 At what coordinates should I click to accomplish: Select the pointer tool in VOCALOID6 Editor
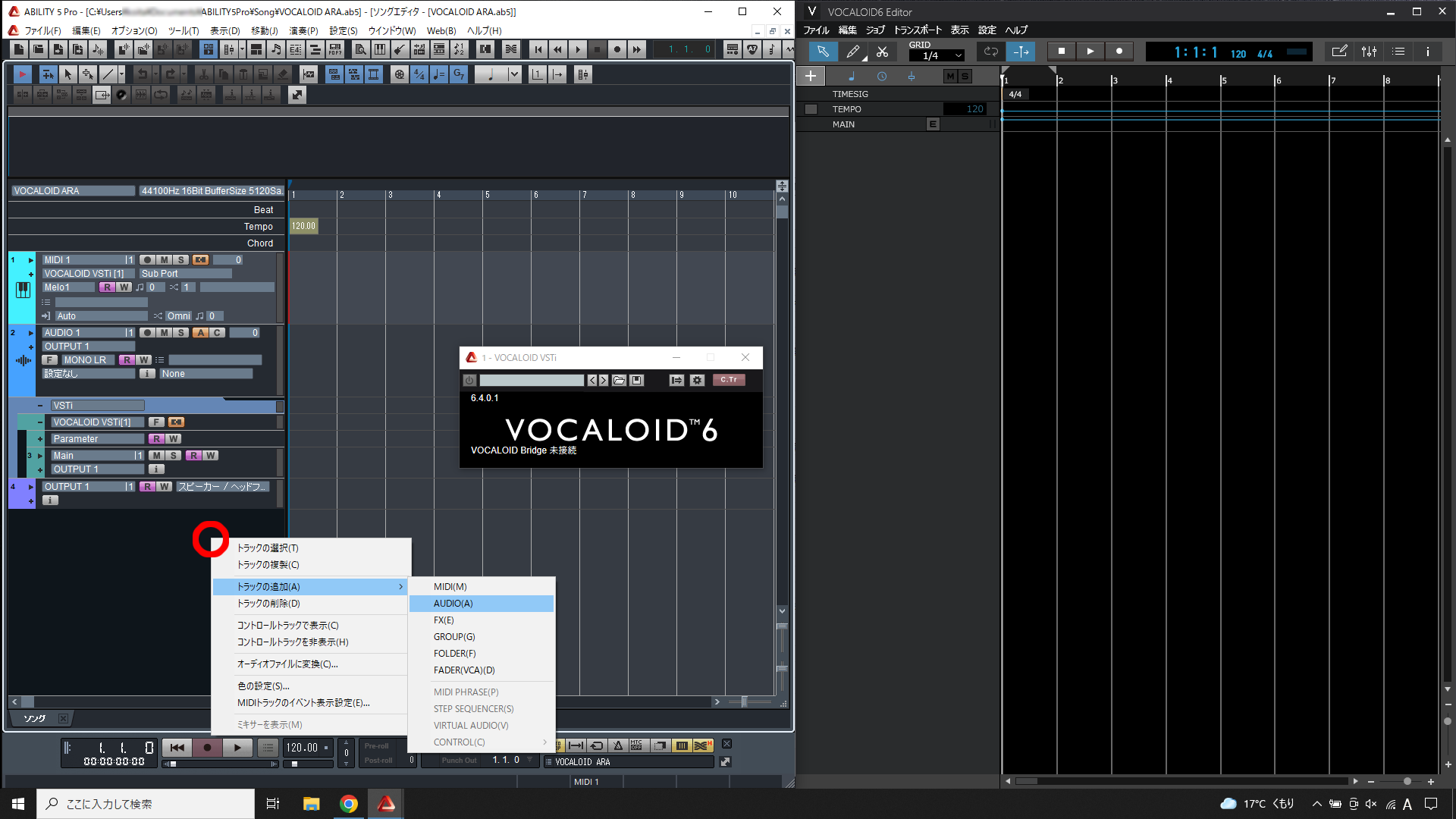(x=823, y=51)
